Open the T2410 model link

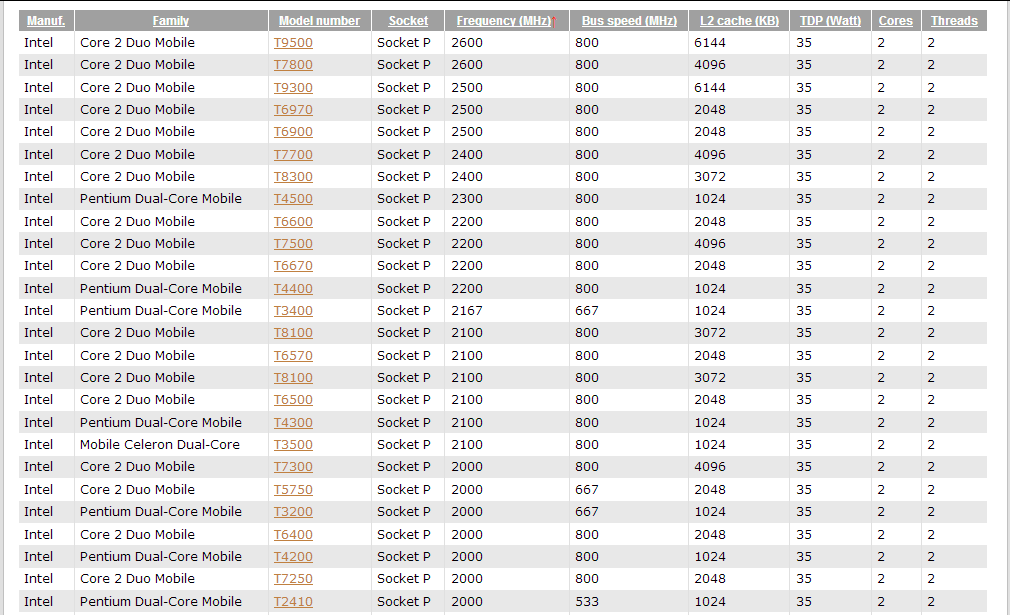(293, 601)
